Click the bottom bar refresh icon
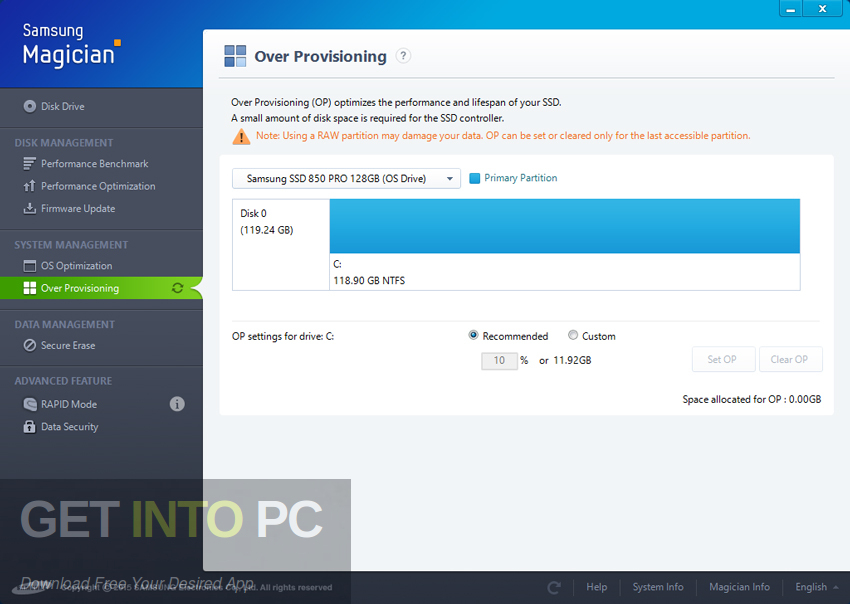850x604 pixels. (x=554, y=587)
